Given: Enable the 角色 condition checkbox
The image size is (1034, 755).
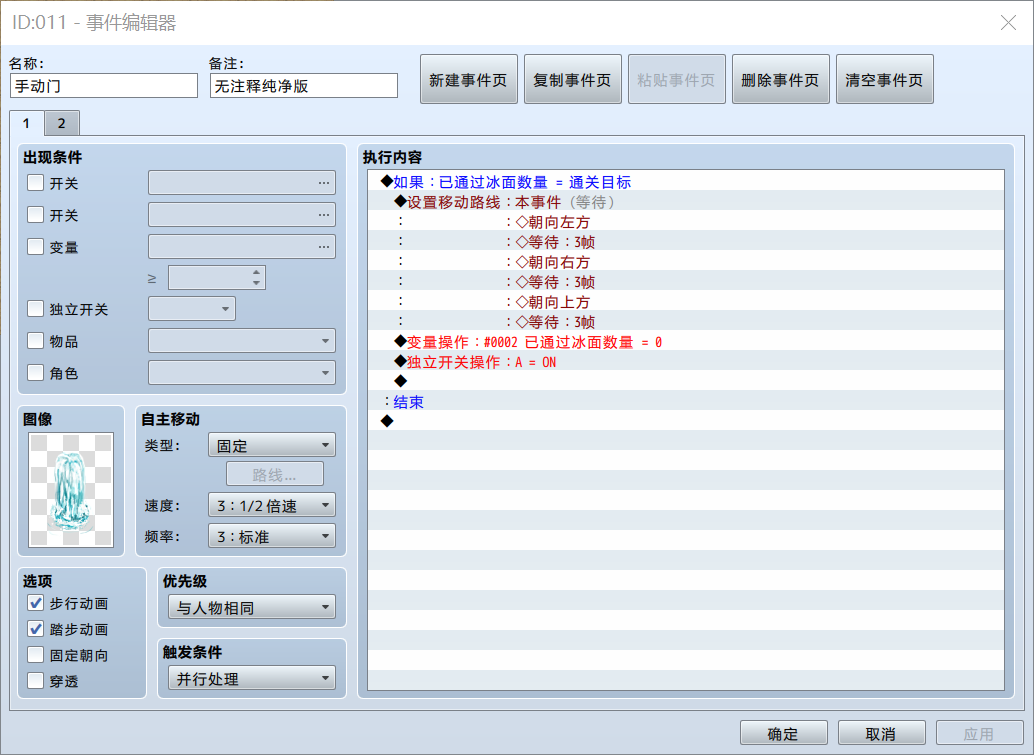Looking at the screenshot, I should (x=36, y=373).
